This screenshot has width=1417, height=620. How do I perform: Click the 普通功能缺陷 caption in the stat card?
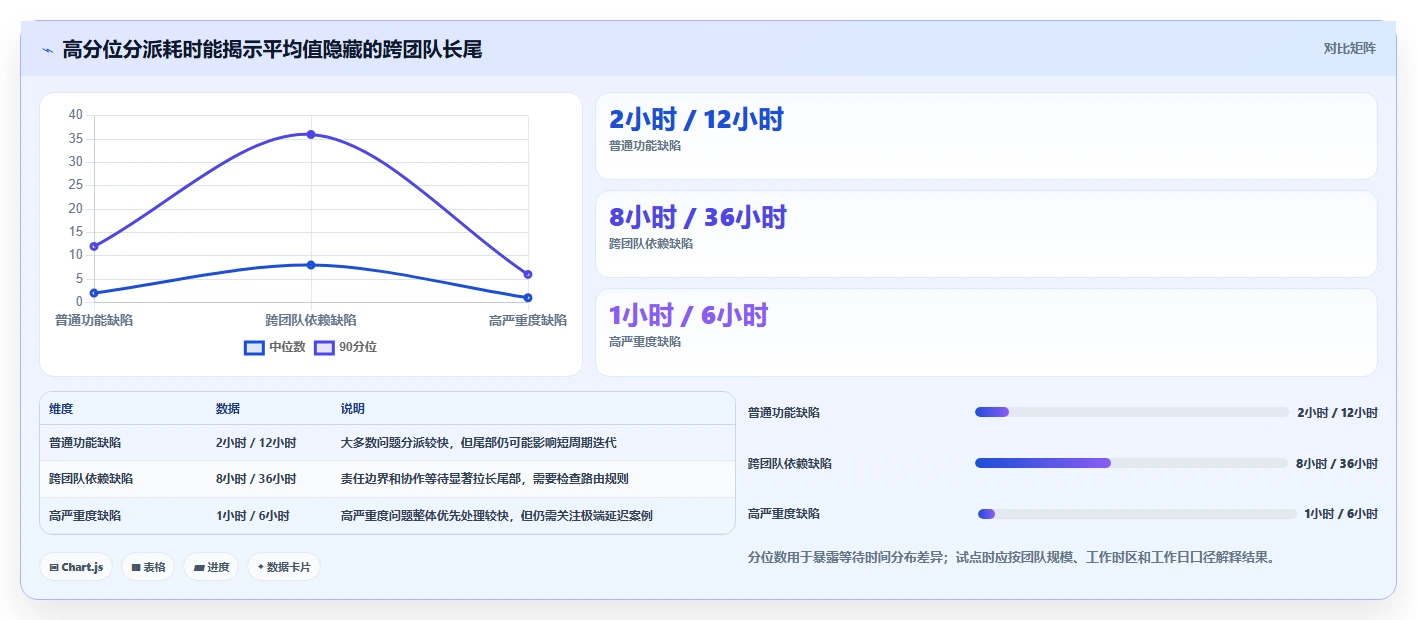coord(645,146)
